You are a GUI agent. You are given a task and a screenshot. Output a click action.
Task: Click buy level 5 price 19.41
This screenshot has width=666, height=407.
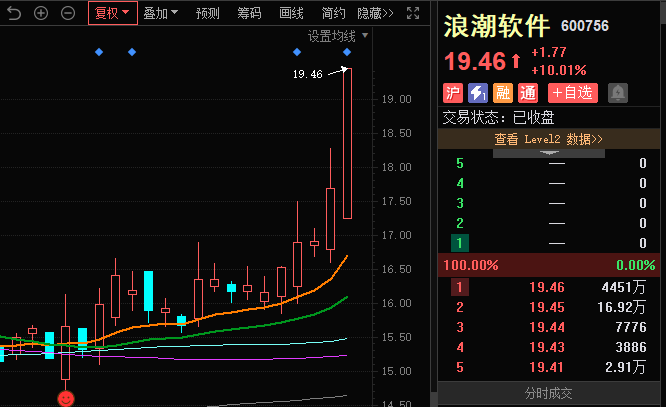click(547, 367)
